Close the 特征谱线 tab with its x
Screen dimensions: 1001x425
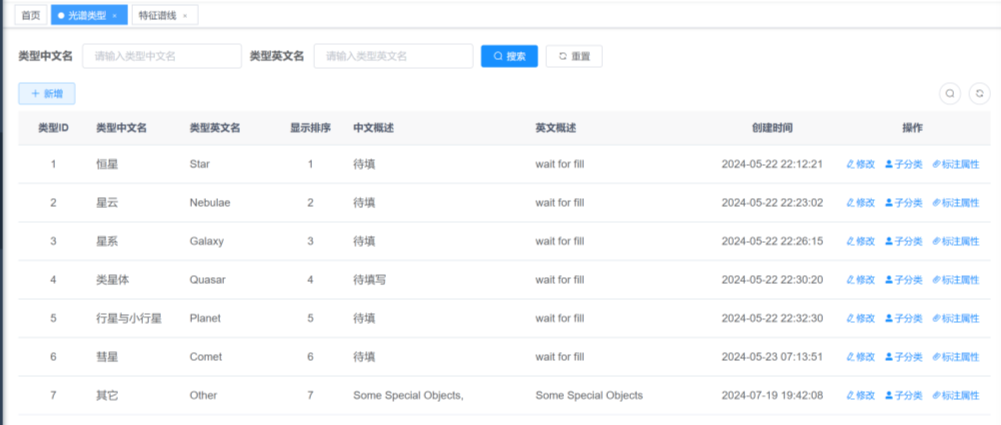coord(185,16)
